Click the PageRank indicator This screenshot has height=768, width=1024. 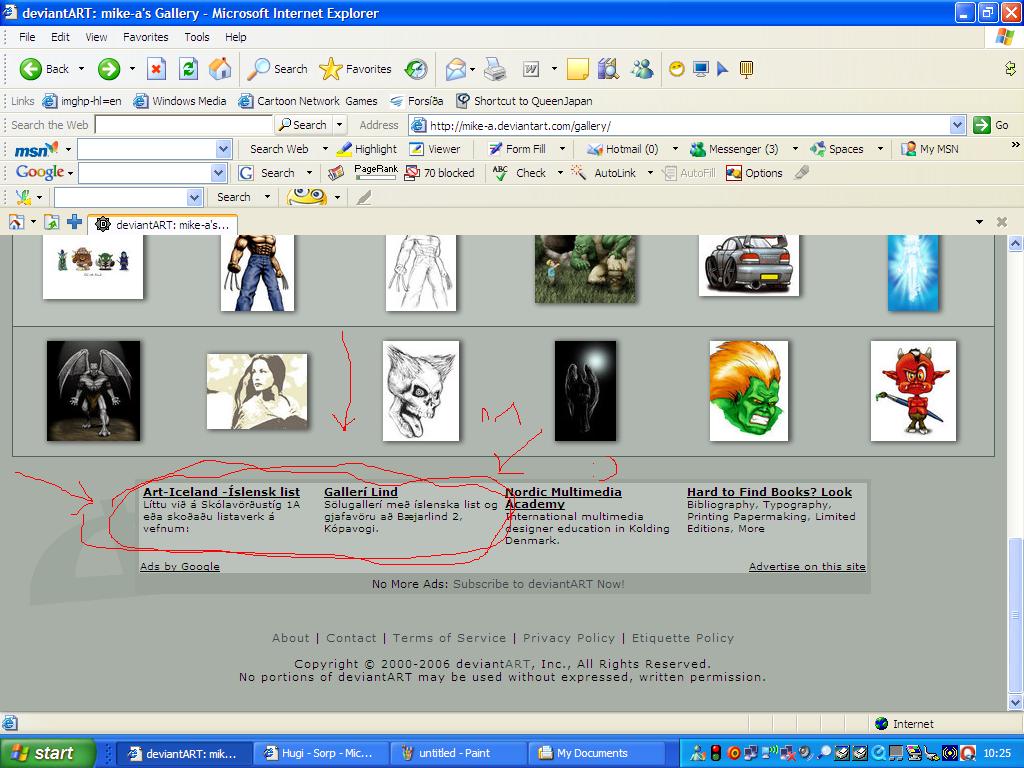click(376, 172)
